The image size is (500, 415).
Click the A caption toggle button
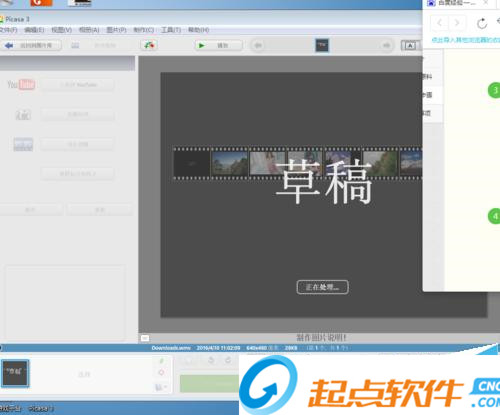point(410,46)
